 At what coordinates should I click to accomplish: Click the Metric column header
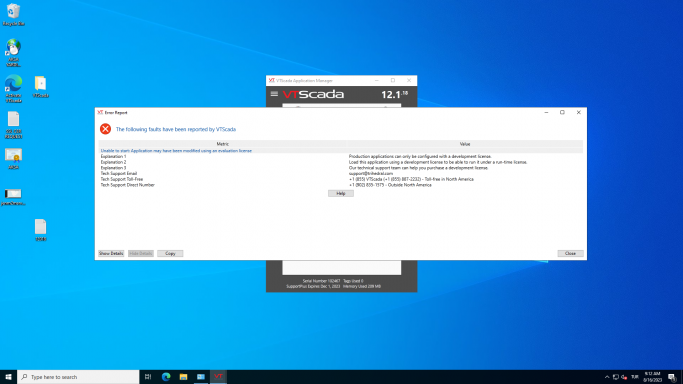tap(223, 144)
